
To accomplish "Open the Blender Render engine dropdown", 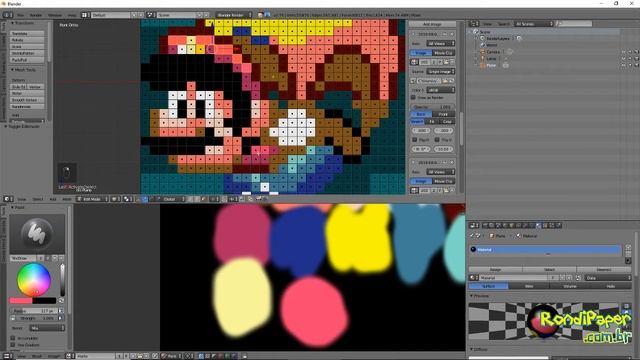I will [234, 15].
